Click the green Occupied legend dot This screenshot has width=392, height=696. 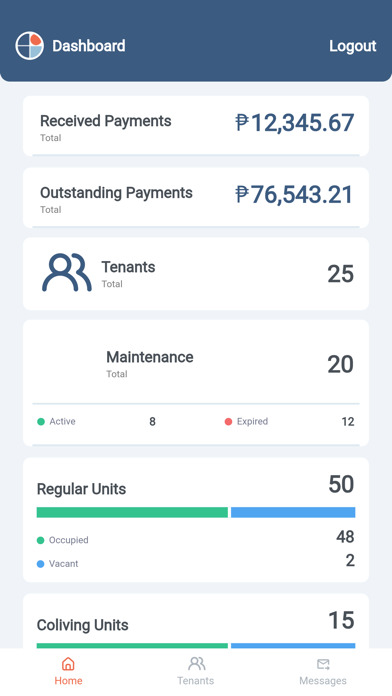[40, 540]
